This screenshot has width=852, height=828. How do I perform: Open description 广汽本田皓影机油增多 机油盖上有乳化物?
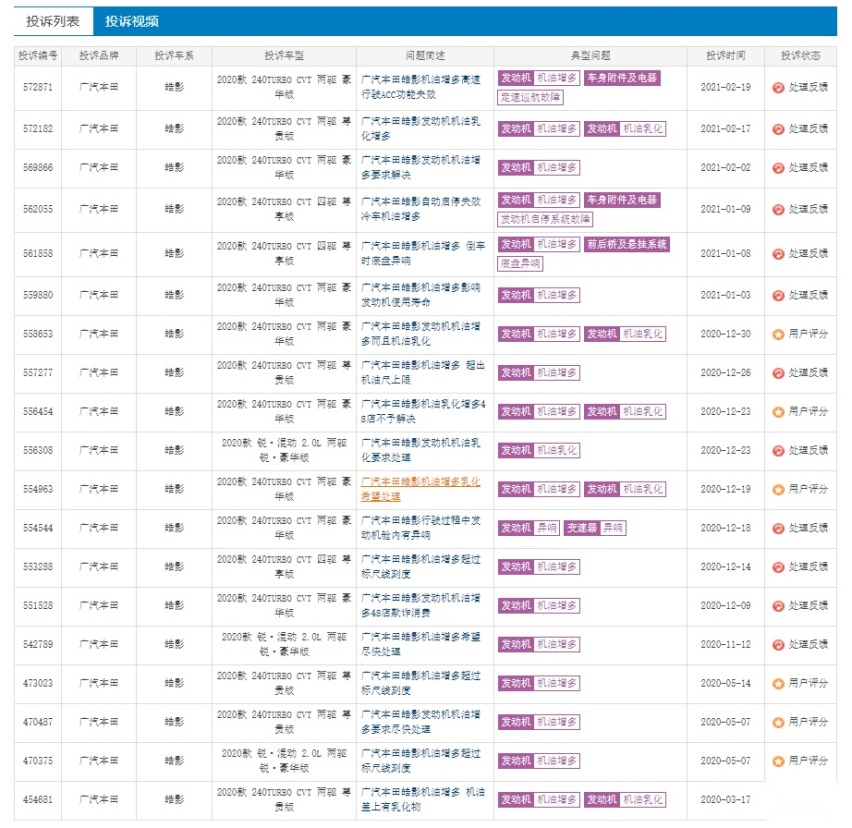(x=423, y=800)
